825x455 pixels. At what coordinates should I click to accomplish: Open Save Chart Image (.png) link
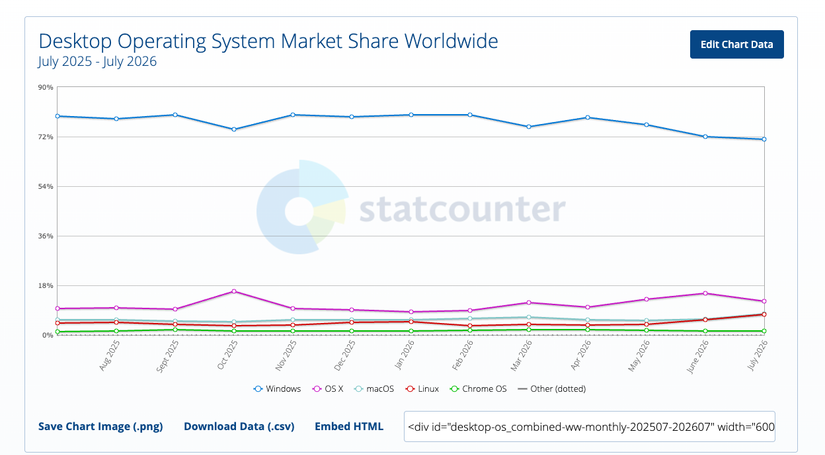pyautogui.click(x=100, y=426)
